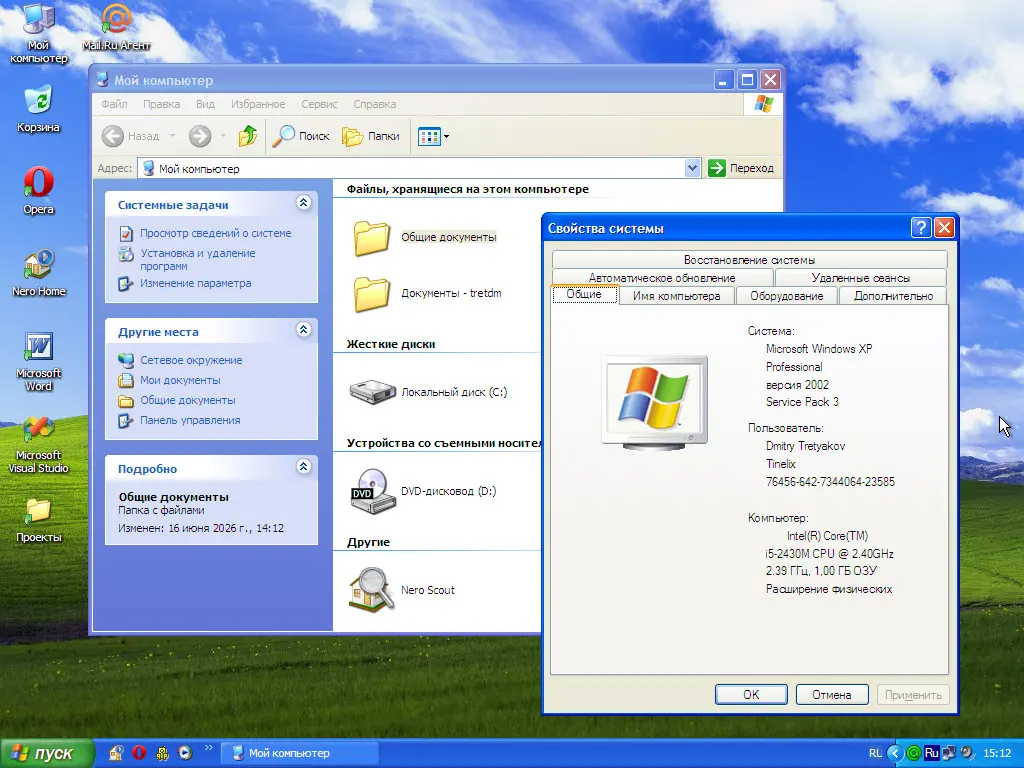Click Изменение параметра link
The width and height of the screenshot is (1024, 768).
[x=195, y=283]
